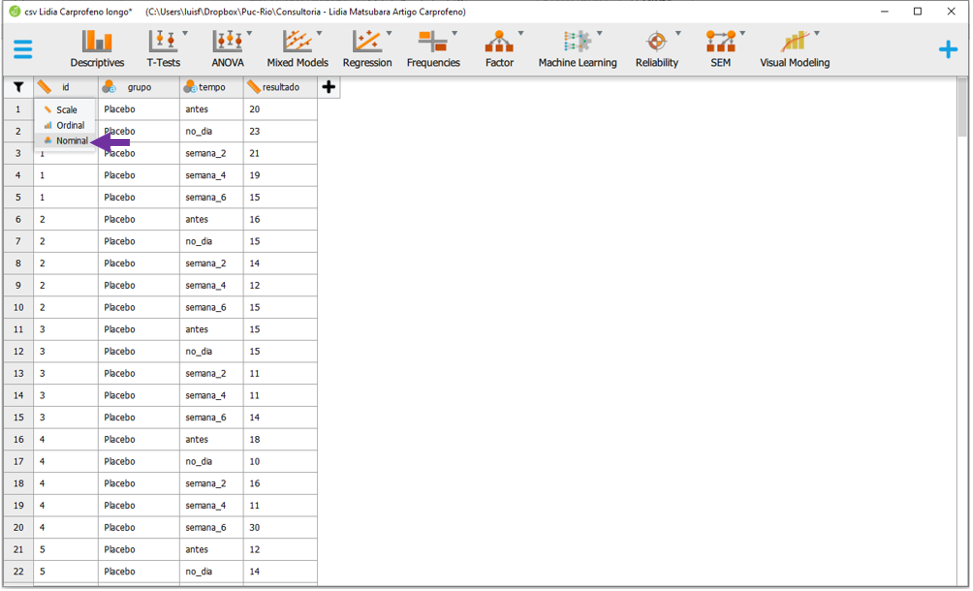Open the Descriptives analysis menu

tap(97, 48)
